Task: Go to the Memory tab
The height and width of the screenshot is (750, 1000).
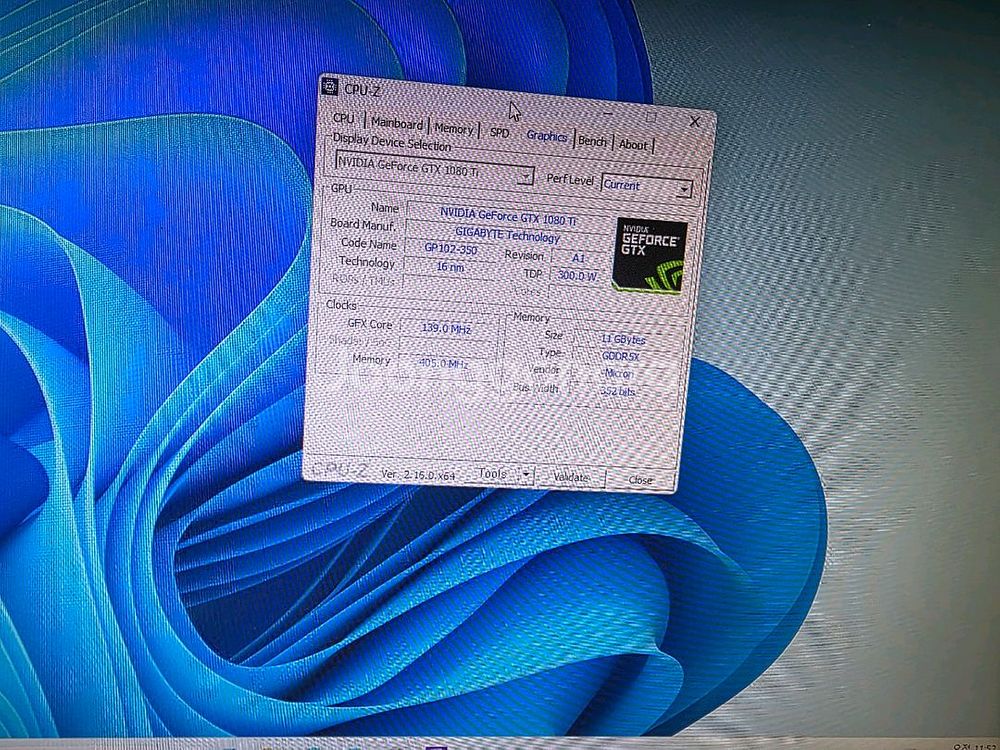Action: click(x=453, y=129)
